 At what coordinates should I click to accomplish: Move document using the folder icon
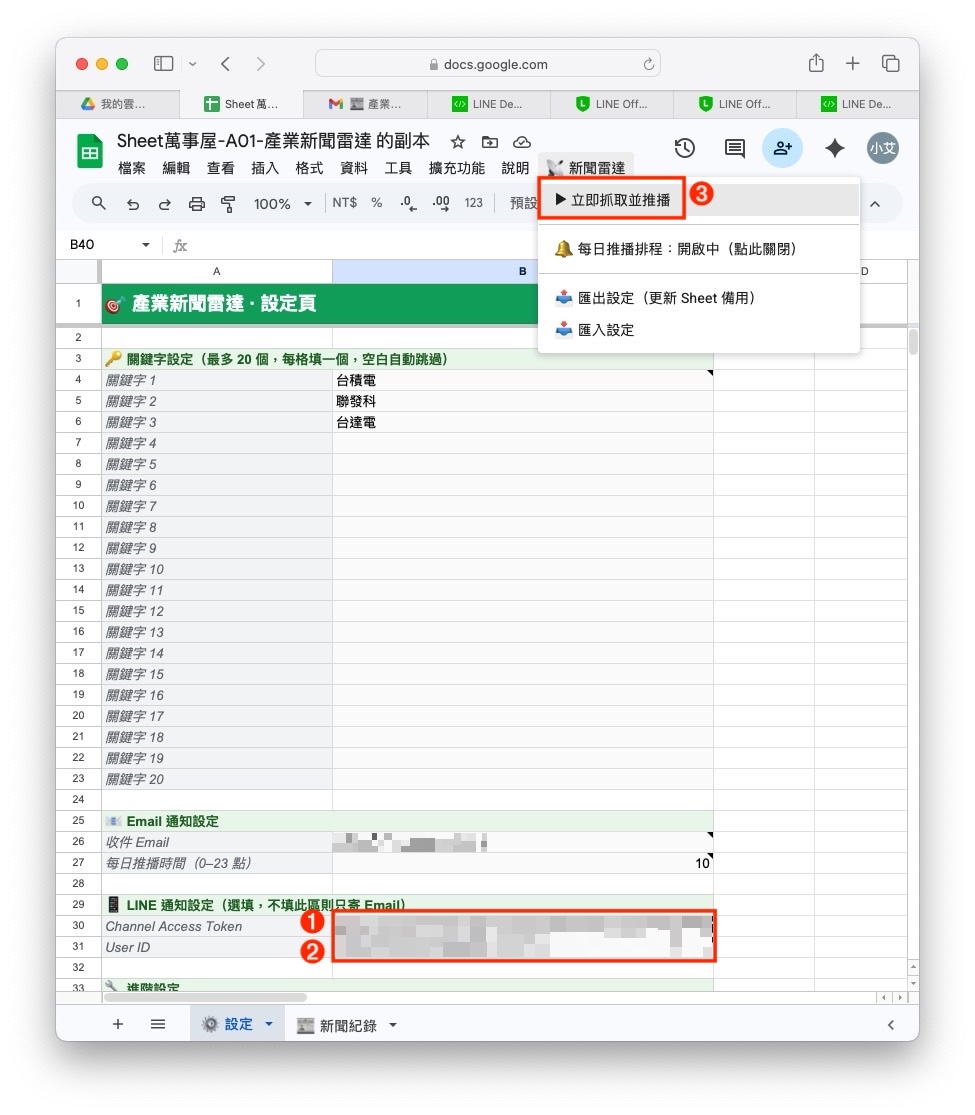(x=490, y=142)
